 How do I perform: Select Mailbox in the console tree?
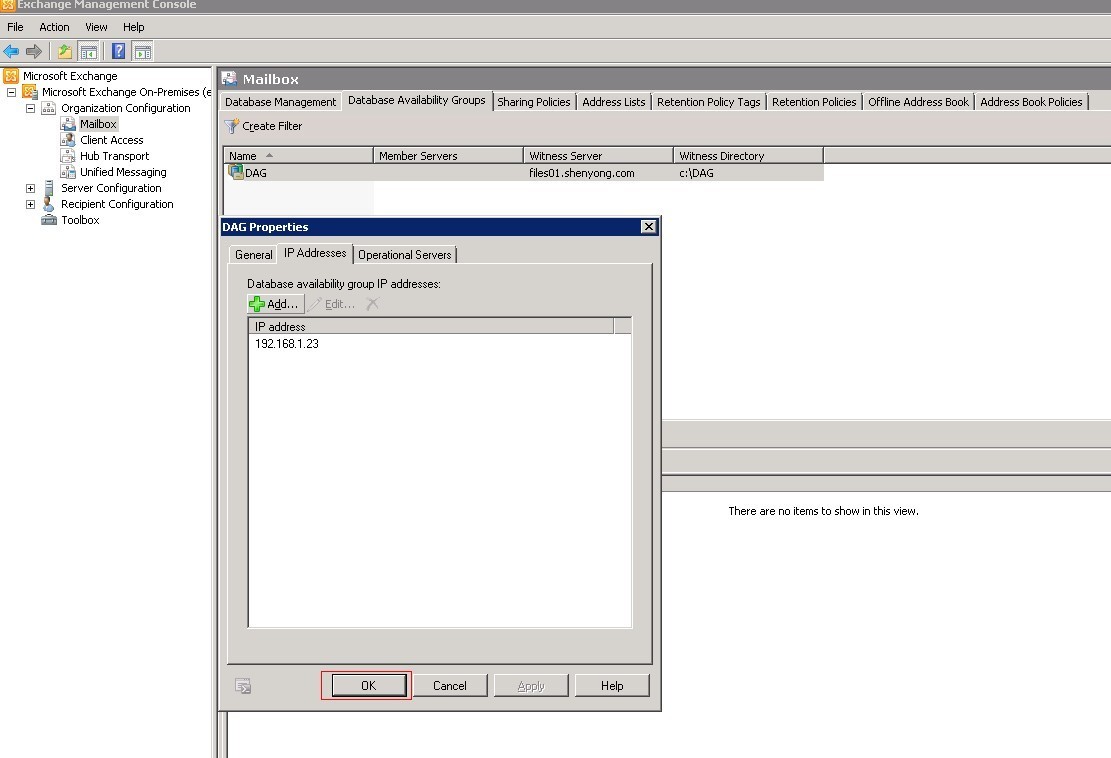[98, 124]
